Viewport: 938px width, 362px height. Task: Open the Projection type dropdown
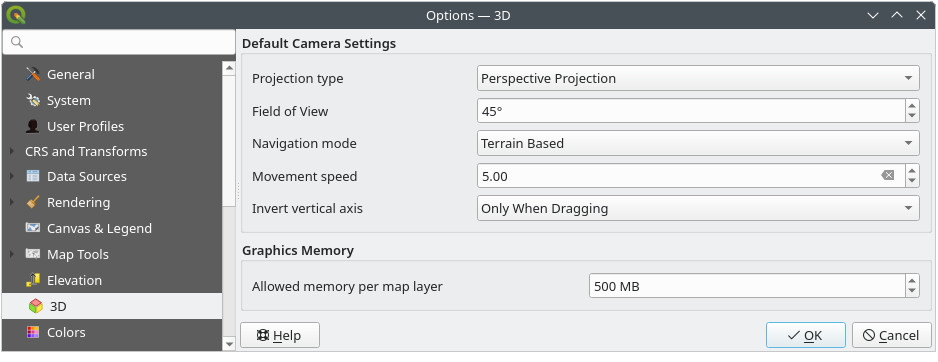click(698, 78)
